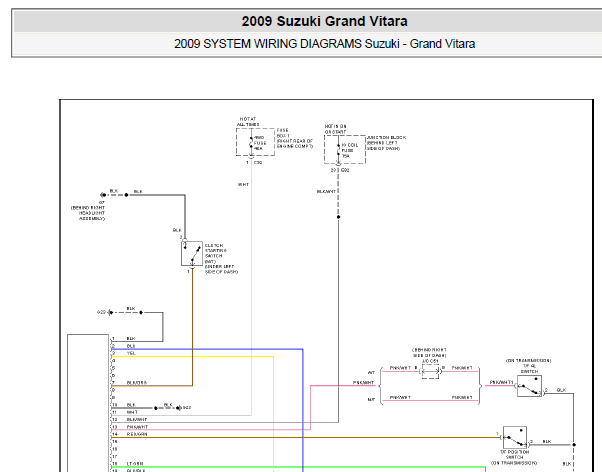Select the "T/F POSITION SWITCH" label
Image resolution: width=602 pixels, height=472 pixels.
pyautogui.click(x=514, y=455)
